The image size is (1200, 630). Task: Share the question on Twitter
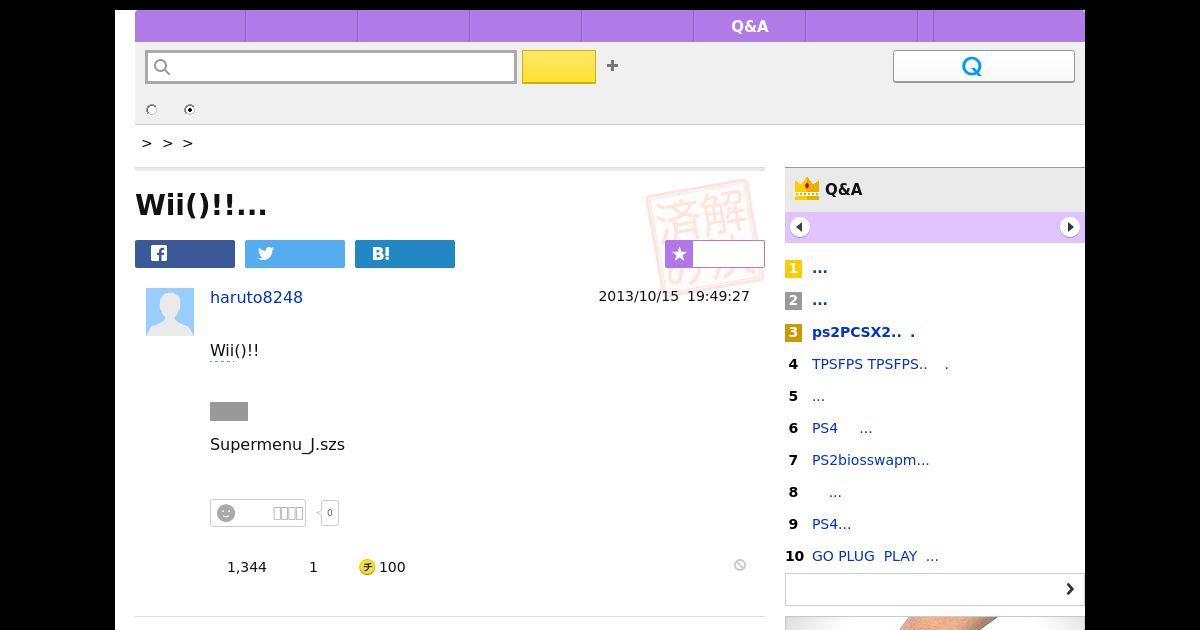click(x=295, y=254)
